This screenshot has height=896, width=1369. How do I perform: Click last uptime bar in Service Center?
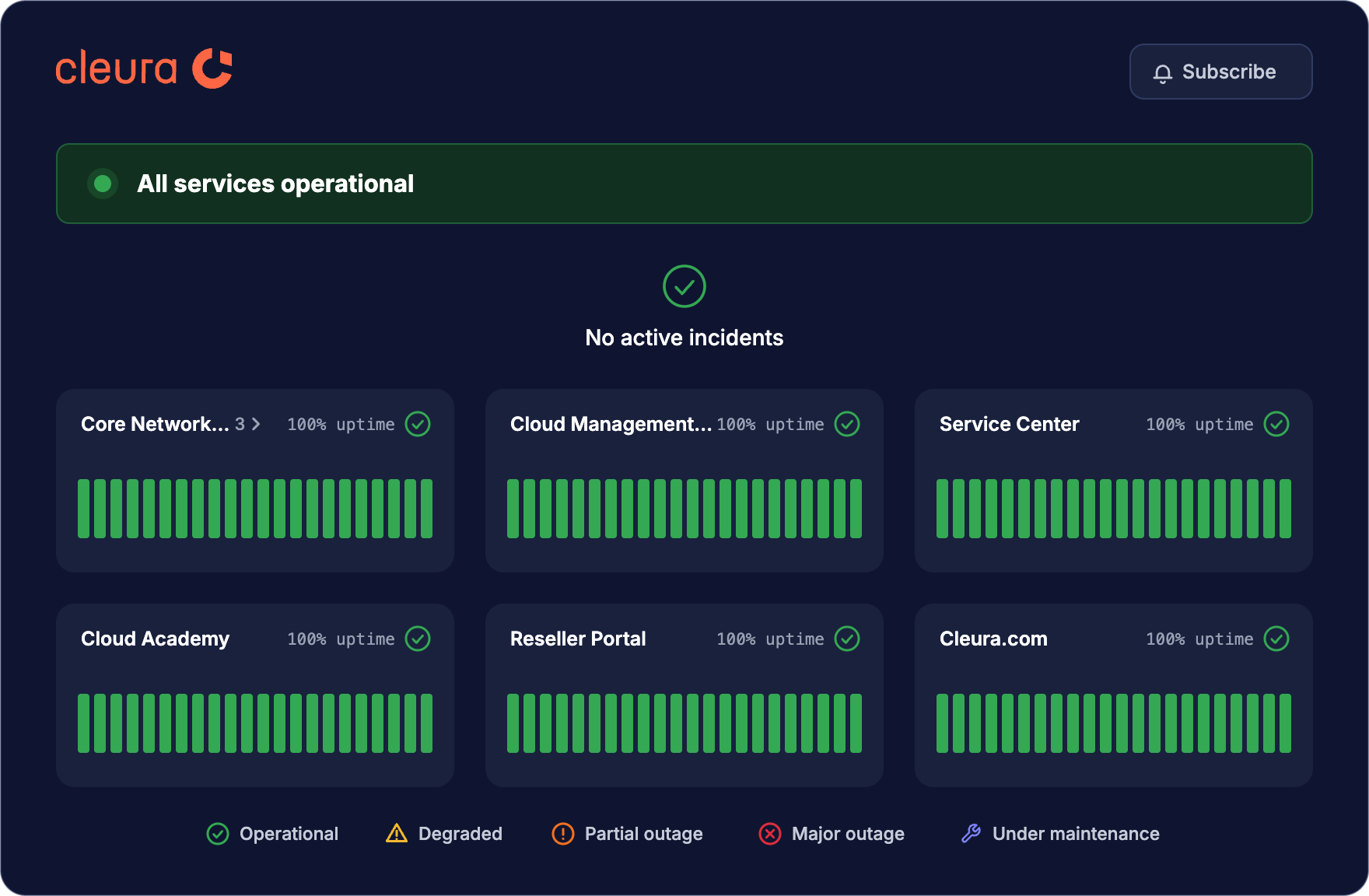(1285, 509)
